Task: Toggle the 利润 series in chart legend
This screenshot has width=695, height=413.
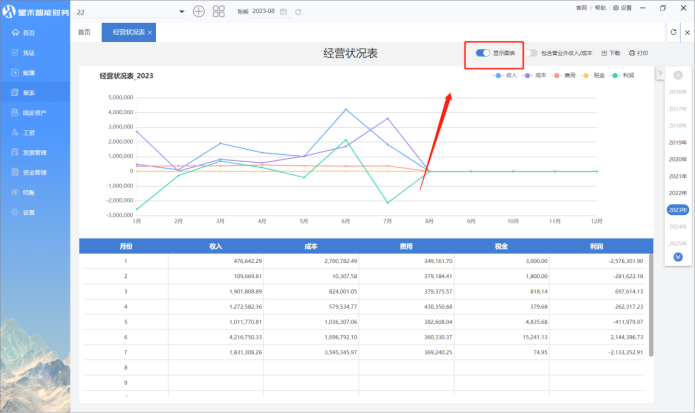Action: (x=622, y=76)
